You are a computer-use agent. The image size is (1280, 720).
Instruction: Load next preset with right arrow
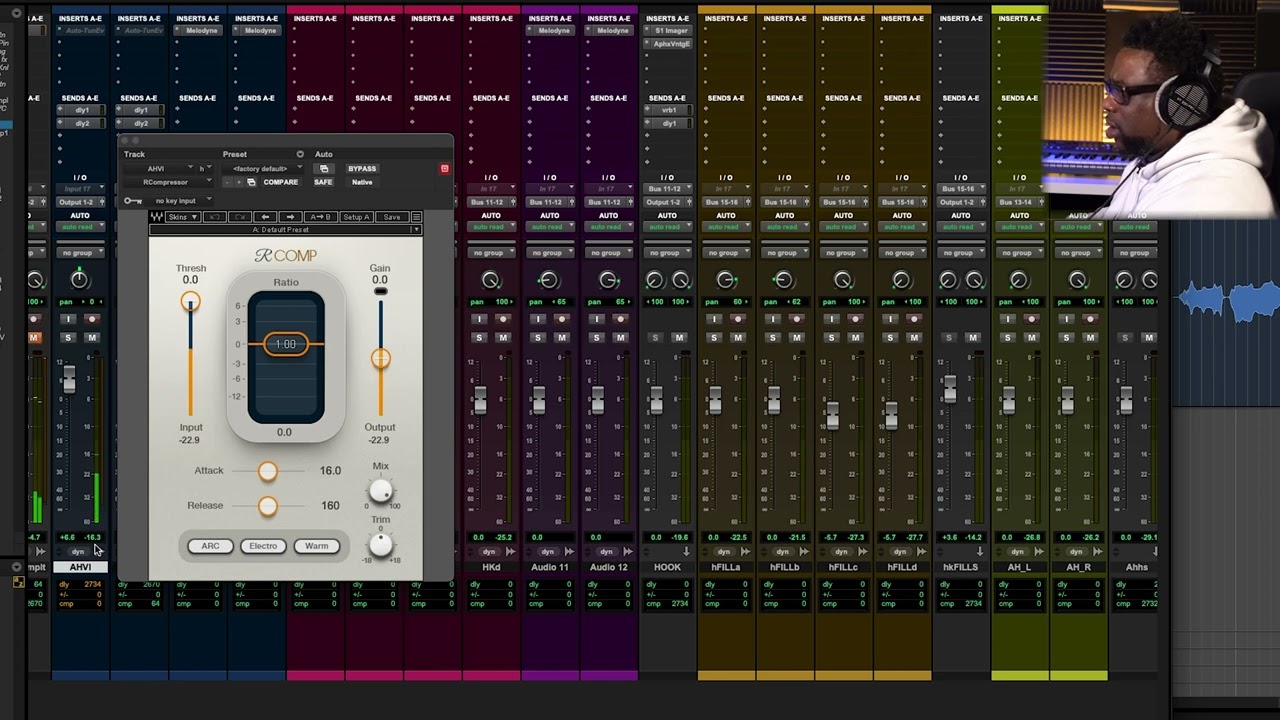290,217
